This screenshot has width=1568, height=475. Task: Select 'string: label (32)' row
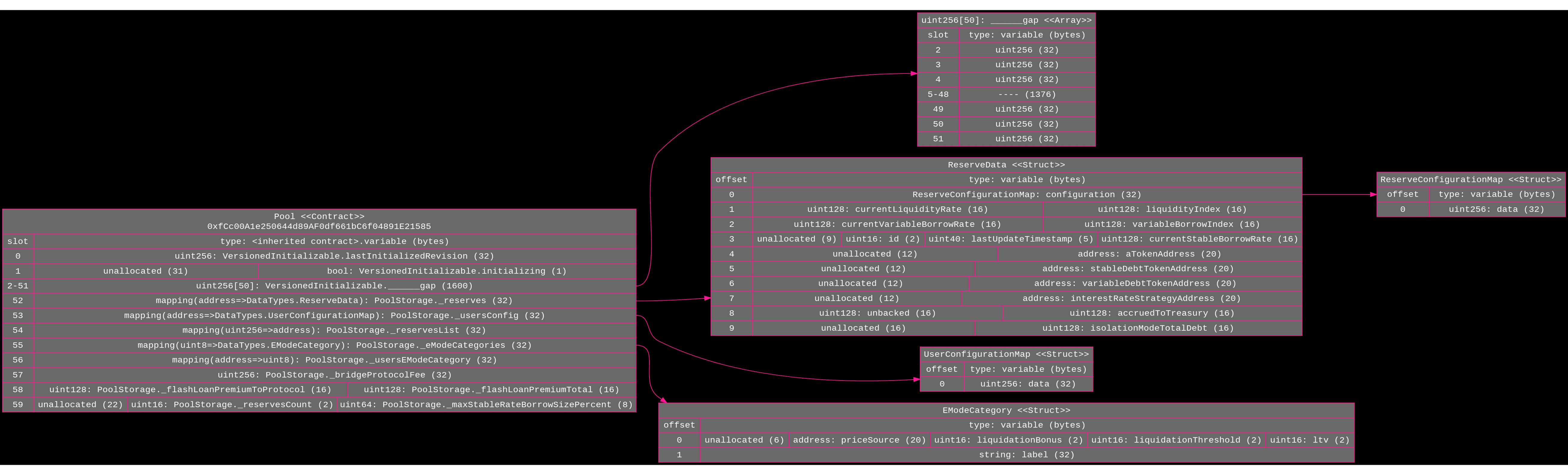coord(1027,455)
